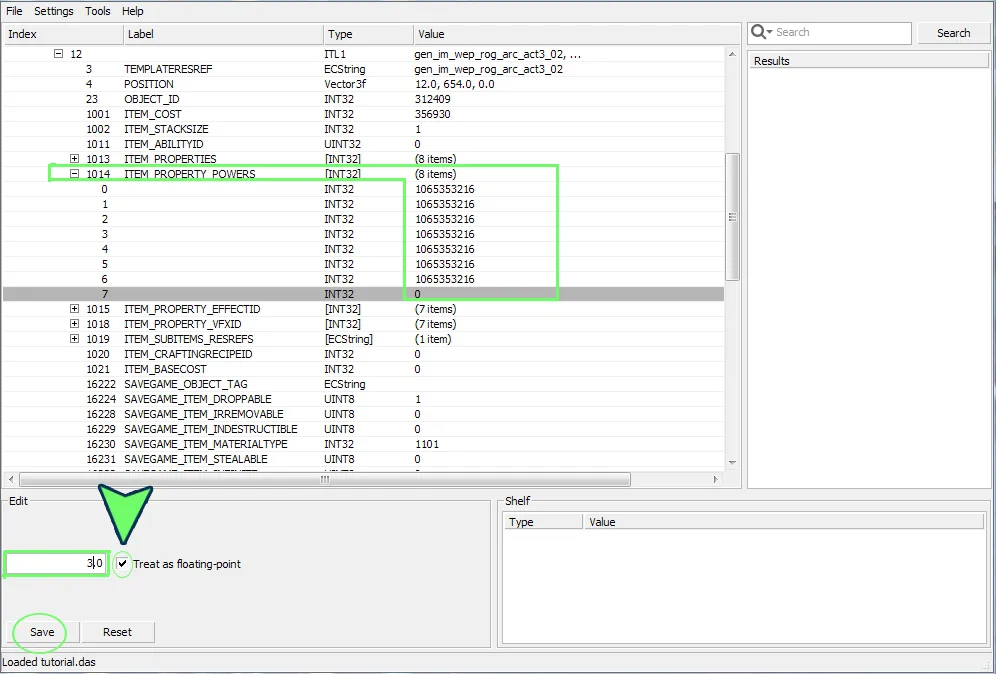
Task: Select the ITEM_COST row
Action: (x=152, y=114)
